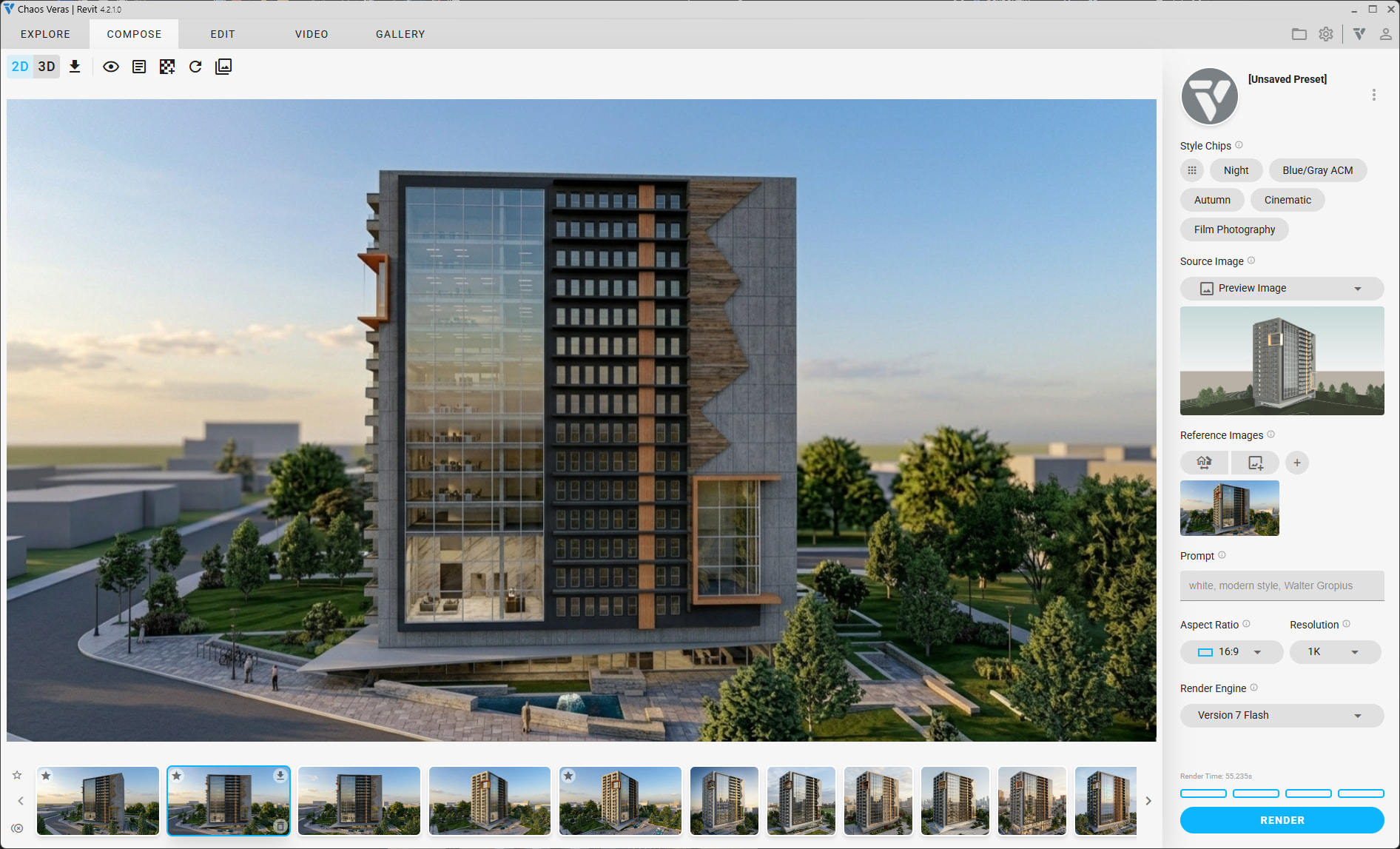Viewport: 1400px width, 849px height.
Task: Switch to 2D view mode
Action: click(x=20, y=67)
